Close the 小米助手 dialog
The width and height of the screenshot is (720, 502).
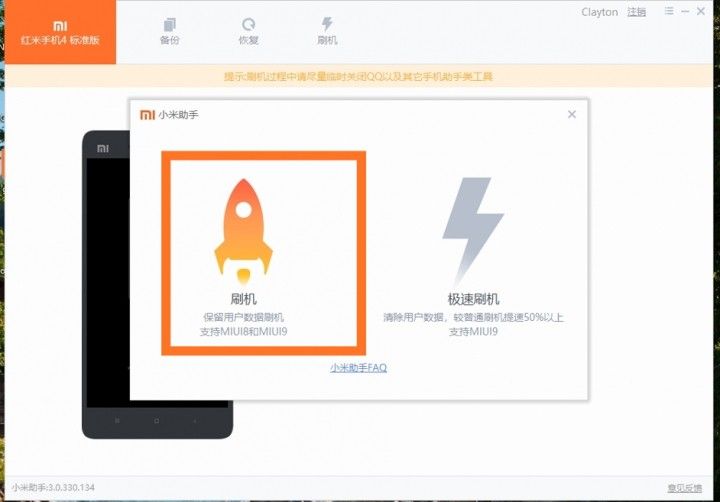572,114
